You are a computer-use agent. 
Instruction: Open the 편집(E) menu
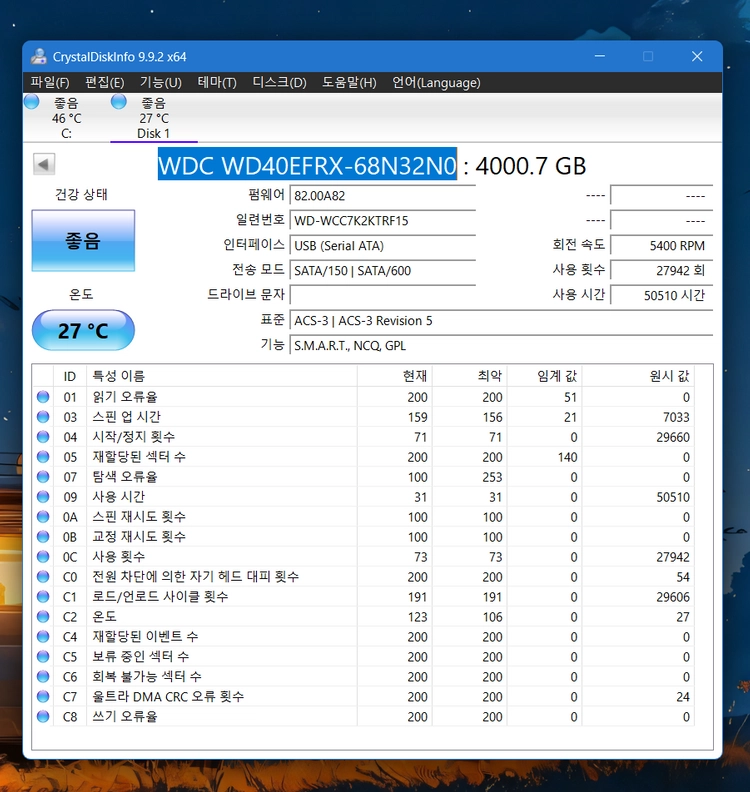point(105,82)
